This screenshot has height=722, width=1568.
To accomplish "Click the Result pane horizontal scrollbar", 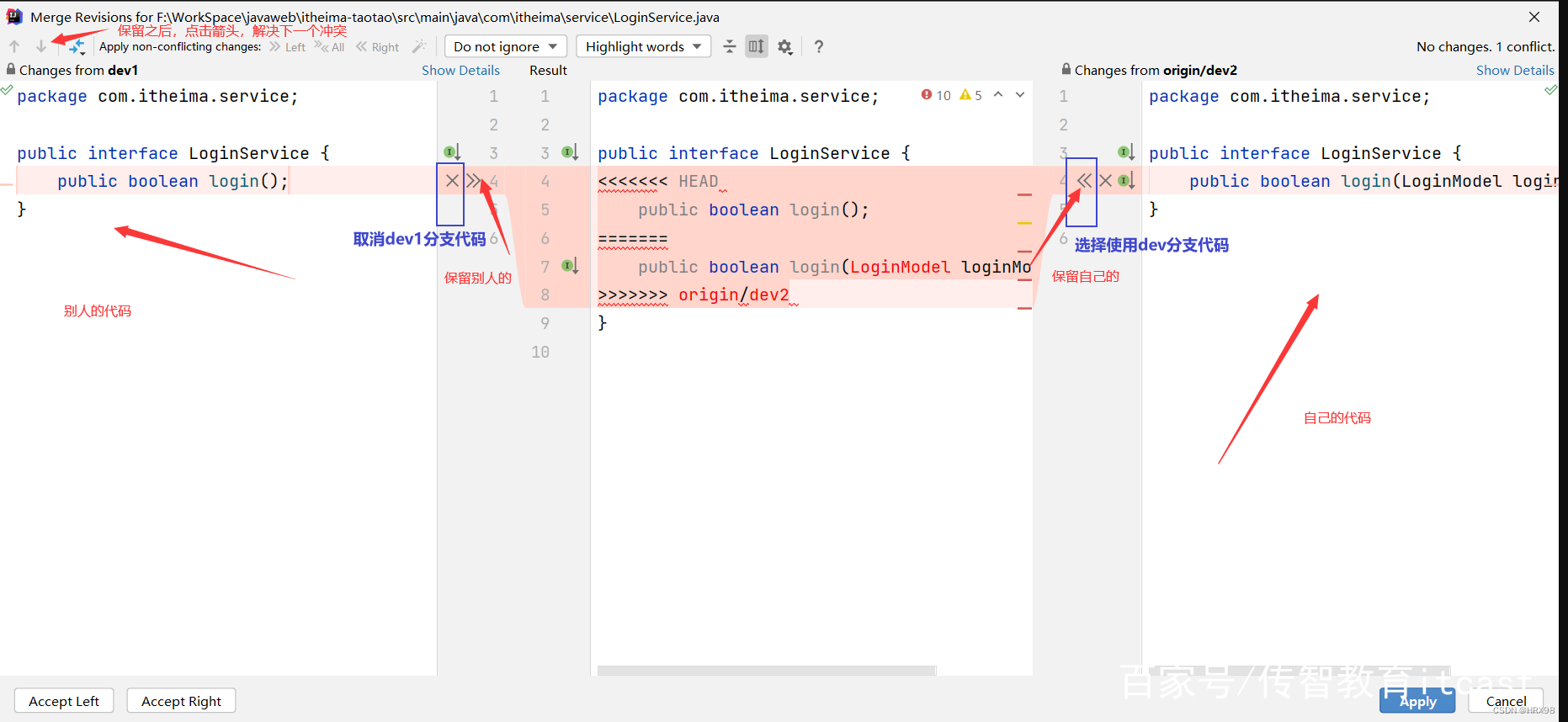I will point(767,671).
